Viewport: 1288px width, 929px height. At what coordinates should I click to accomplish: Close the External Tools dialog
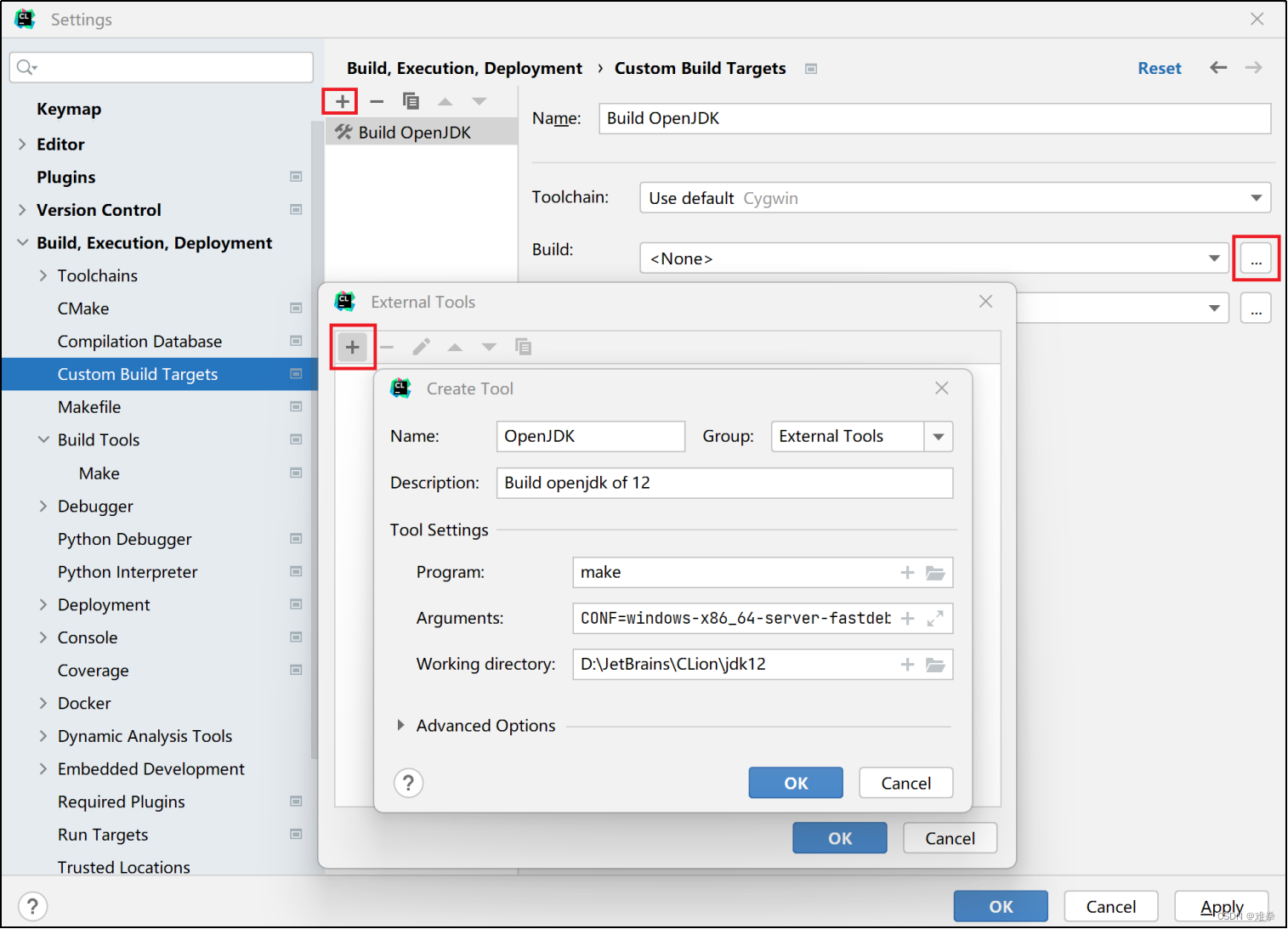(x=985, y=302)
